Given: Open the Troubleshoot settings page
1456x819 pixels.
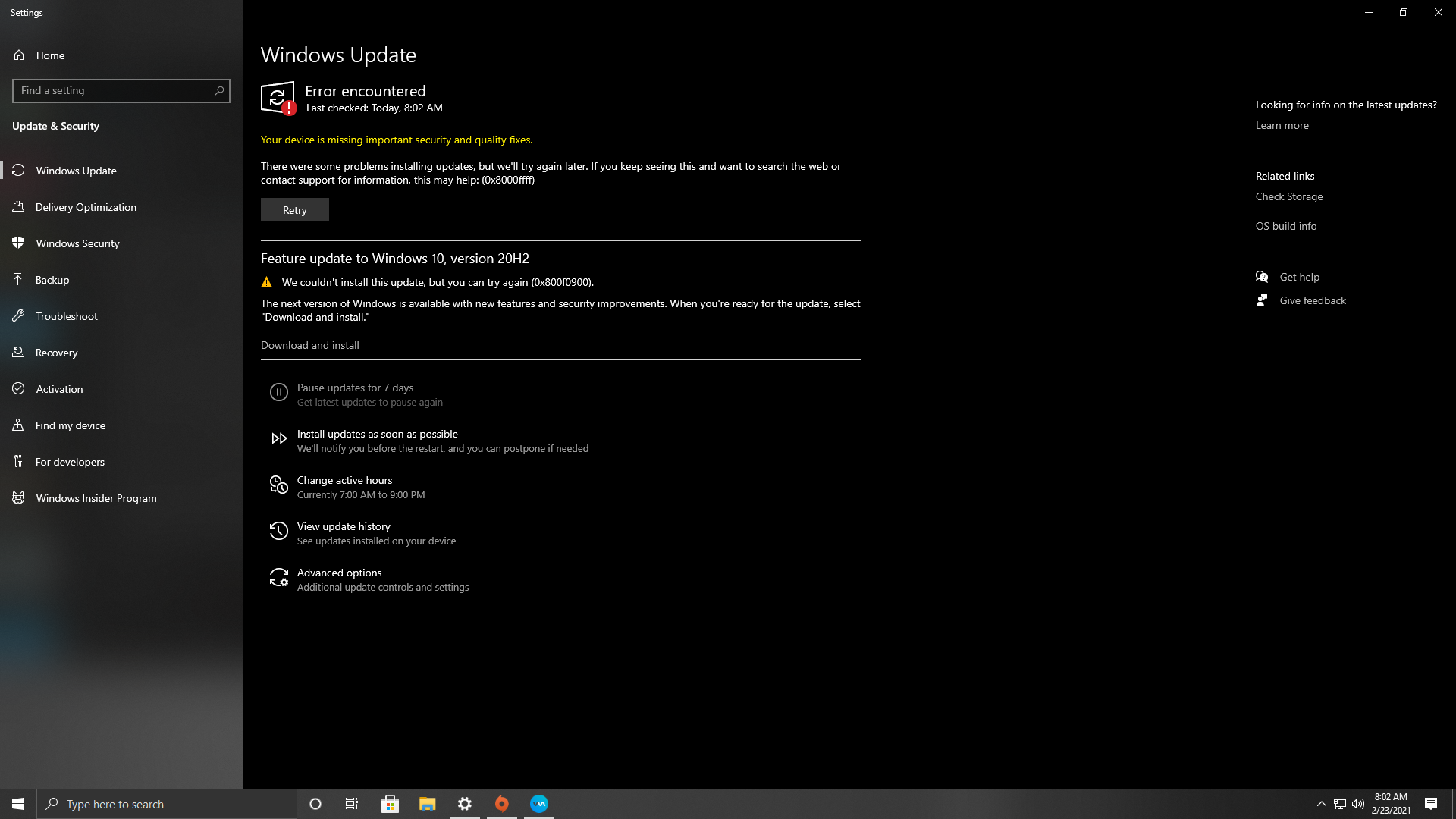Looking at the screenshot, I should [121, 316].
